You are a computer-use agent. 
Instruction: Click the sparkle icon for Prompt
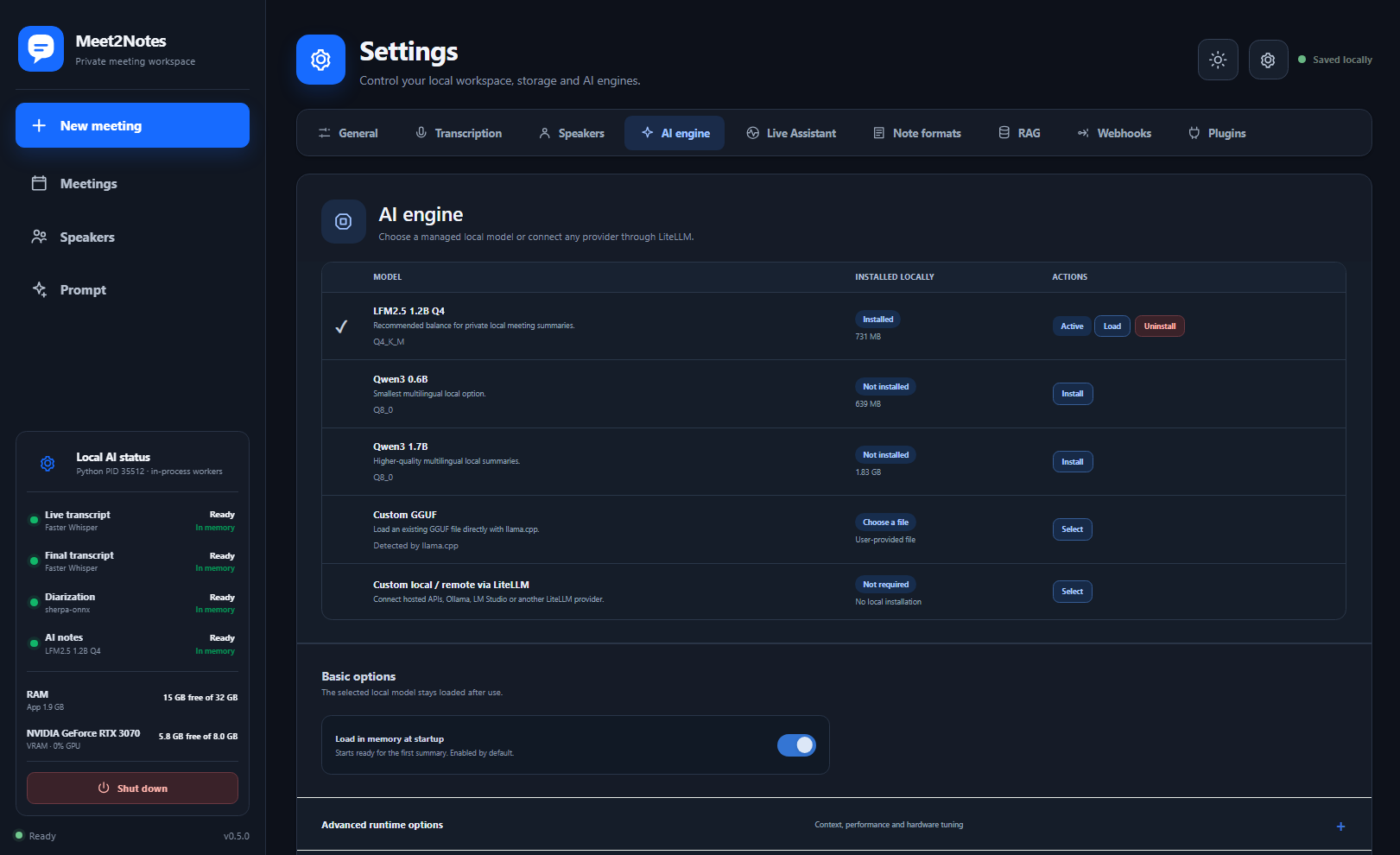(x=40, y=289)
